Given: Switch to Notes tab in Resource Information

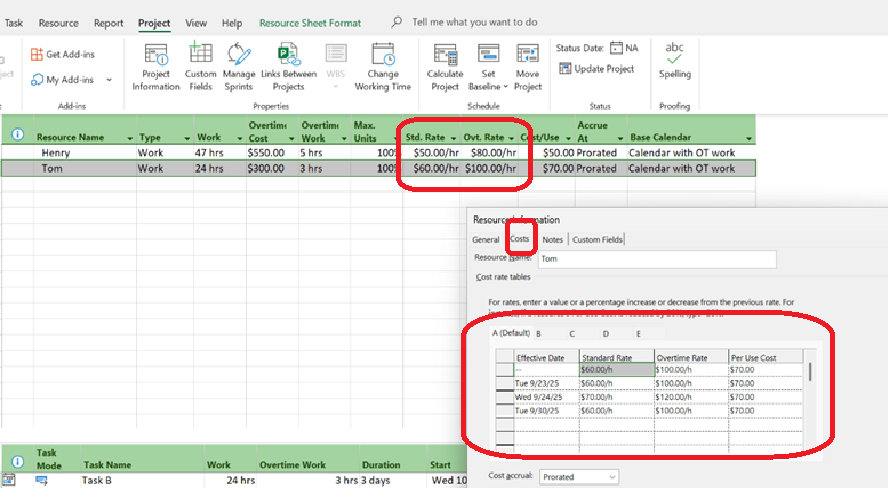Looking at the screenshot, I should click(x=552, y=239).
